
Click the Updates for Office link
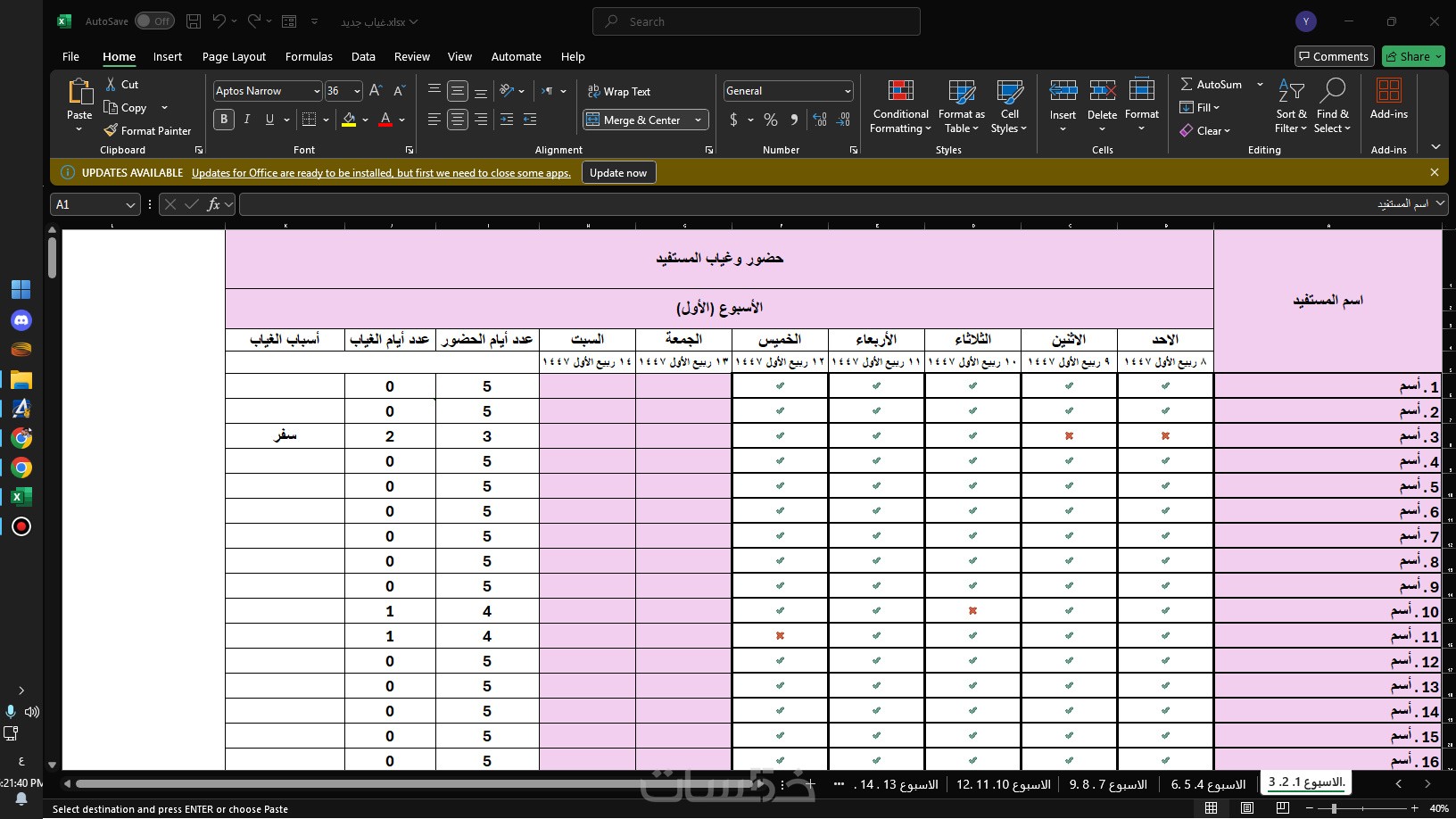381,173
